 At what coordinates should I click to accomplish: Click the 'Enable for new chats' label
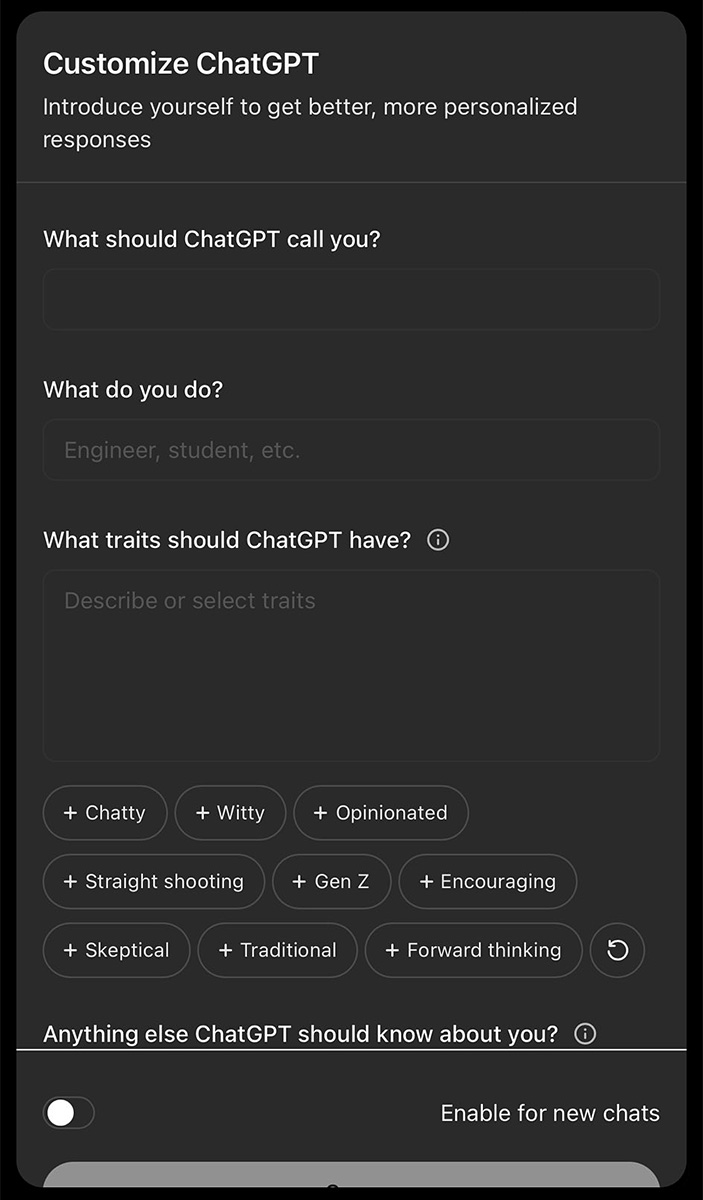550,1113
